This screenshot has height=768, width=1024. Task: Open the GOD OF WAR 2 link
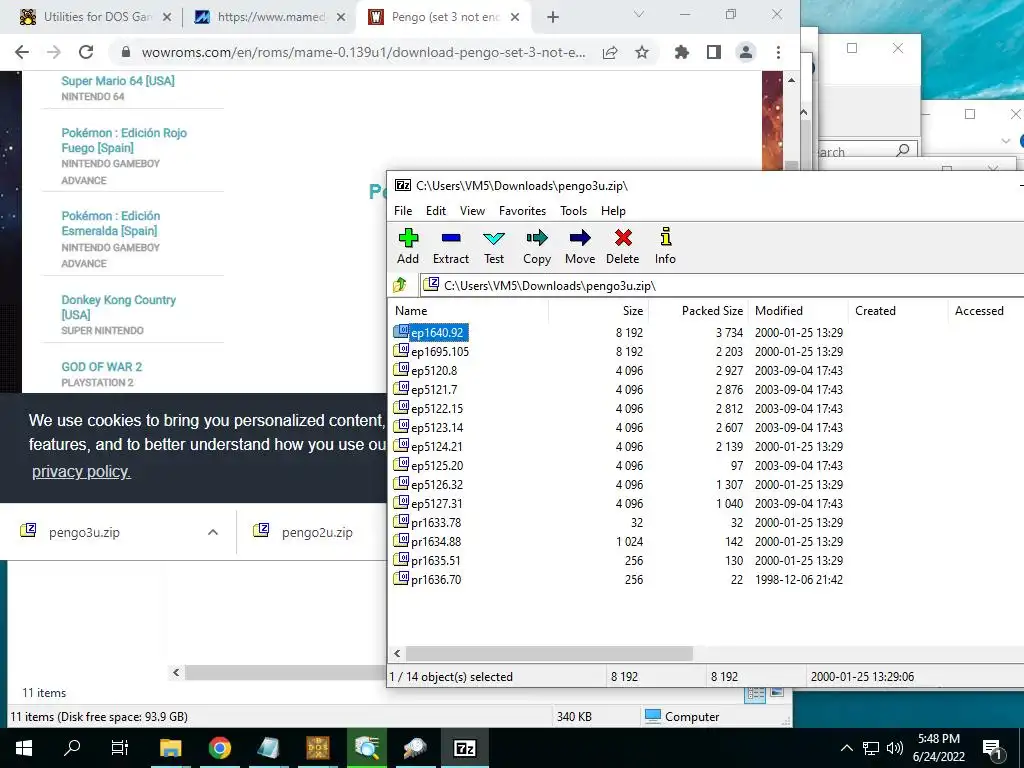101,367
